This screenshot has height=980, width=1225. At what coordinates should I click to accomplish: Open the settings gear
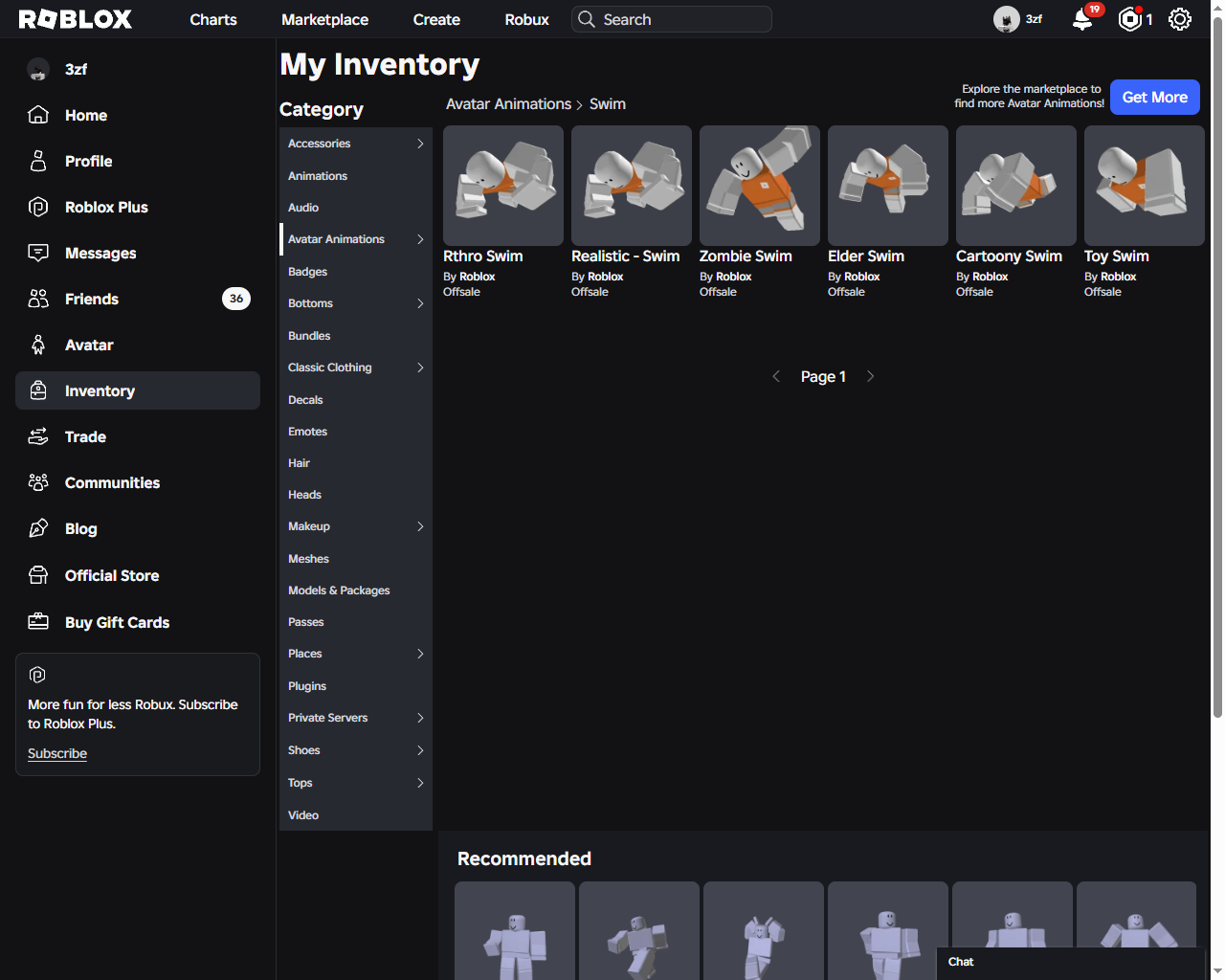1180,19
